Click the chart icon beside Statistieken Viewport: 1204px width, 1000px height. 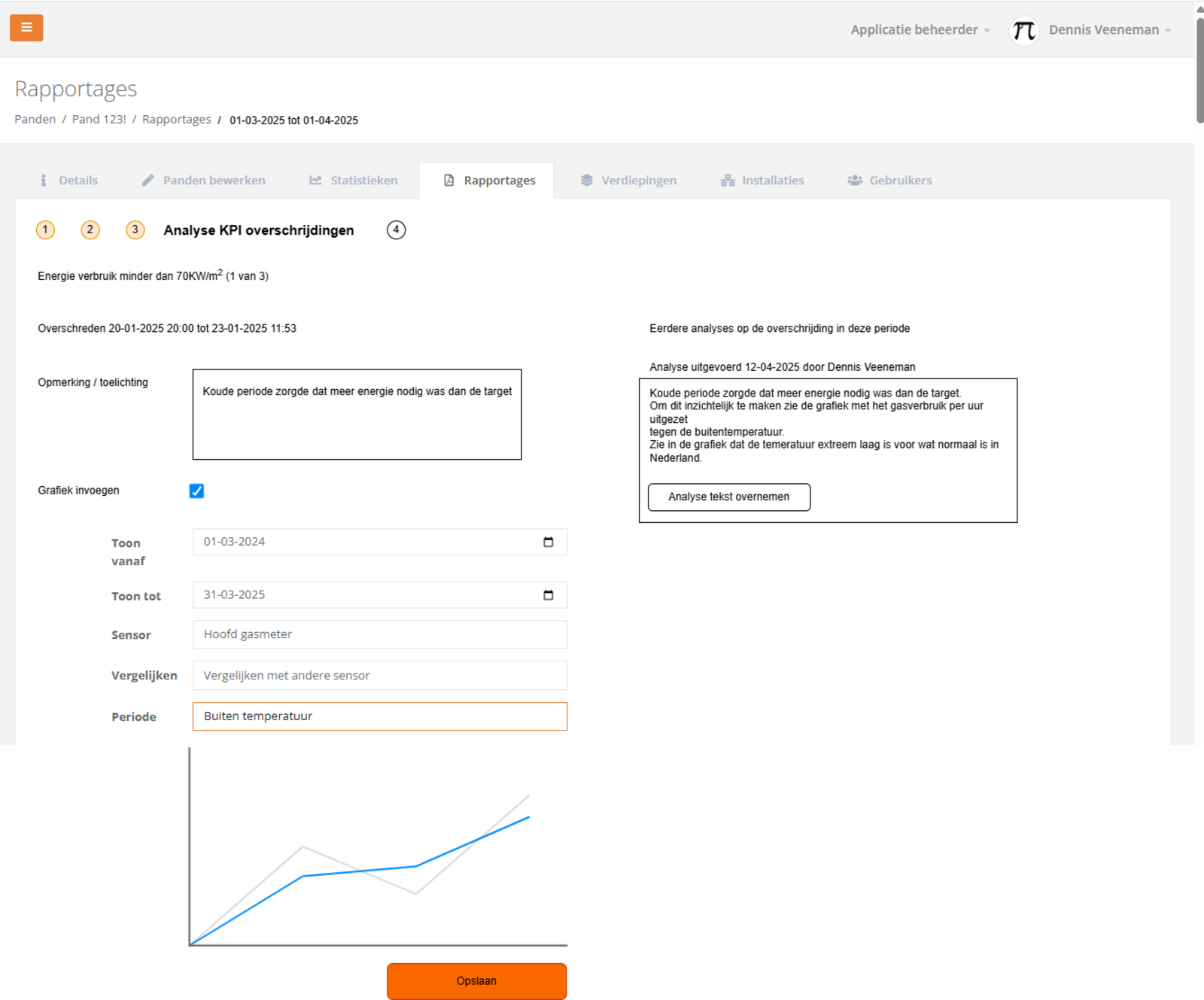[x=315, y=181]
